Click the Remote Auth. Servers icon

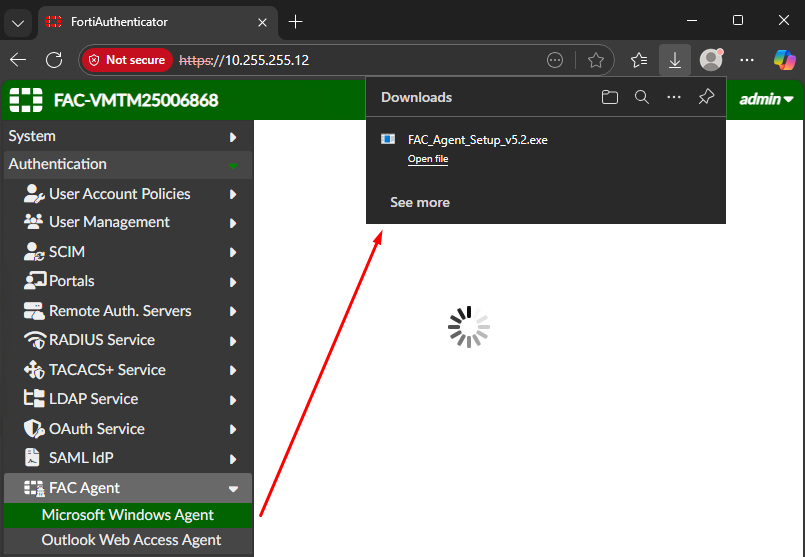point(34,311)
